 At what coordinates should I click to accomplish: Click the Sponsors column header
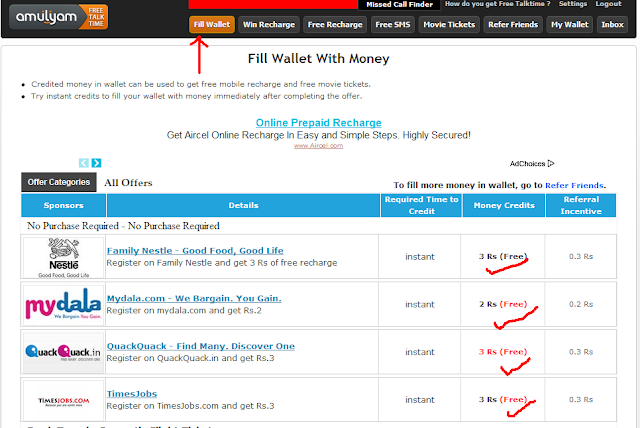point(64,205)
